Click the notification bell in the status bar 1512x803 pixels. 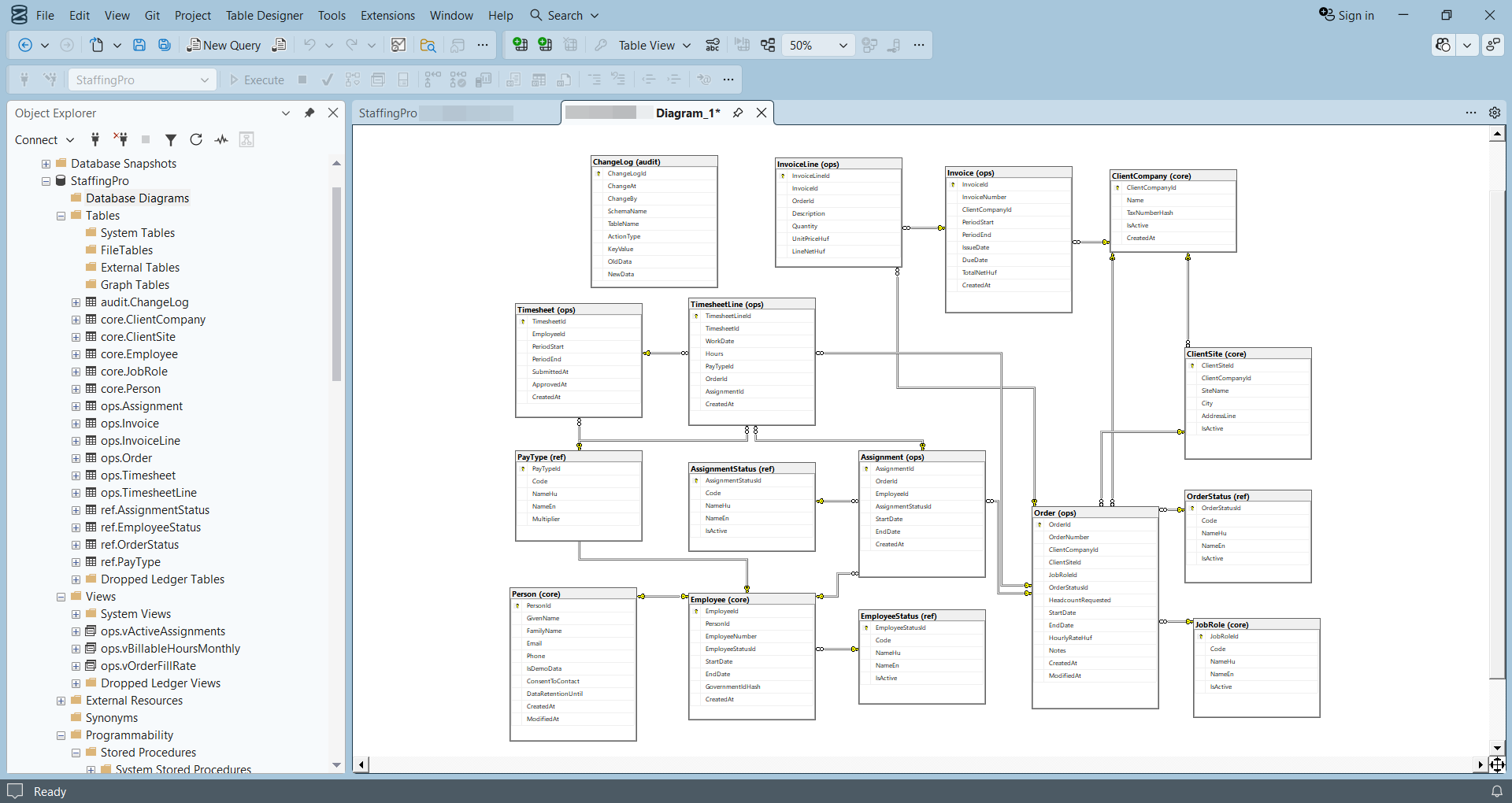(1495, 791)
